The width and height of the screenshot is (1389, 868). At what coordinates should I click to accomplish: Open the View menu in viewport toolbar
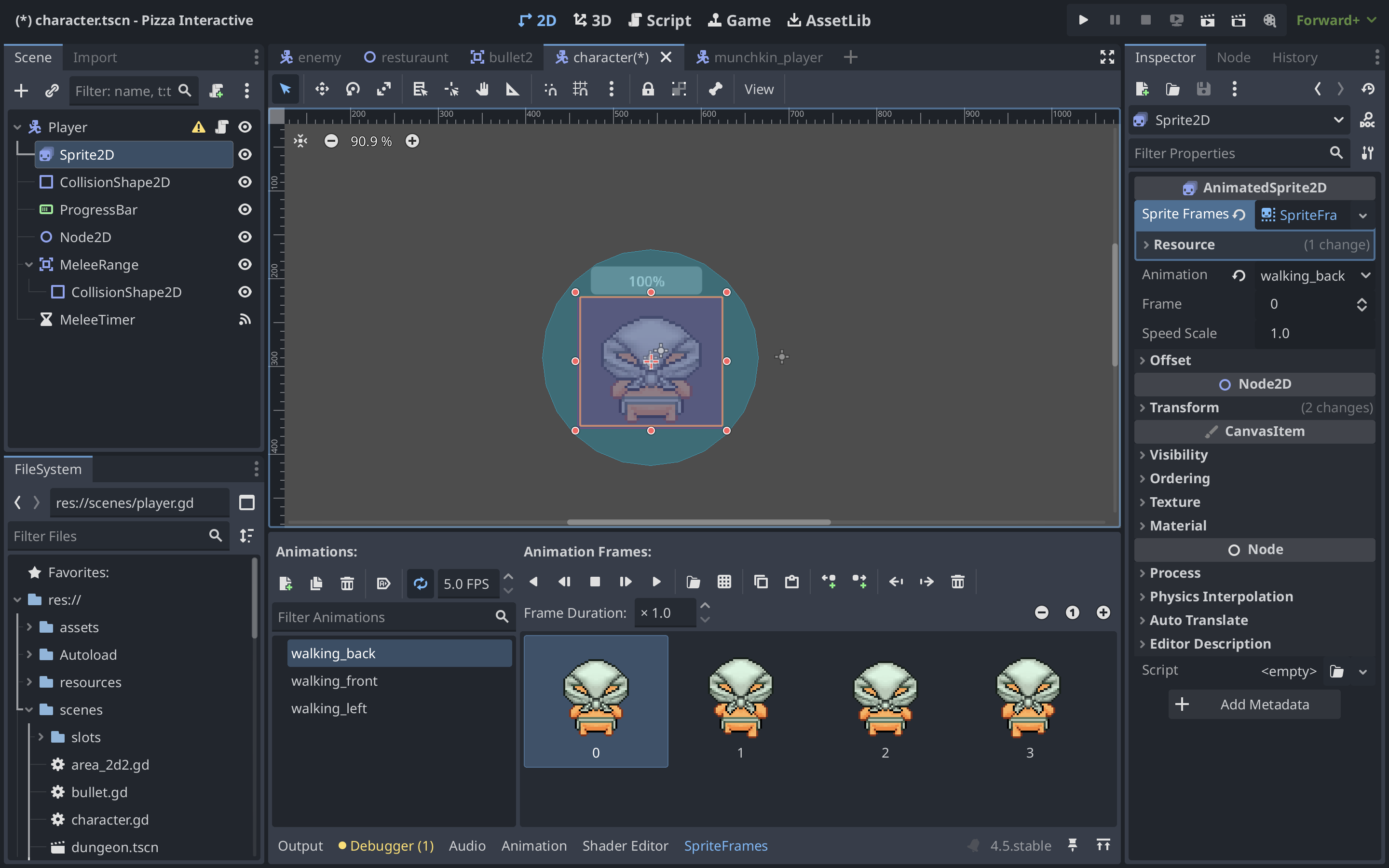pyautogui.click(x=759, y=89)
